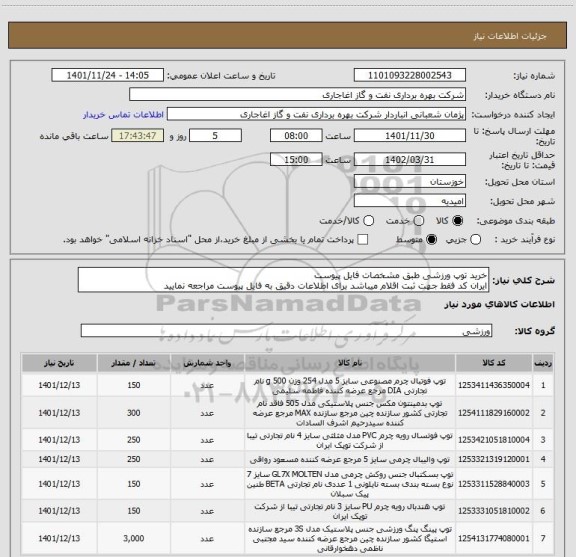Click the ping pong ball item name in row 7
The height and width of the screenshot is (557, 576).
[x=350, y=539]
